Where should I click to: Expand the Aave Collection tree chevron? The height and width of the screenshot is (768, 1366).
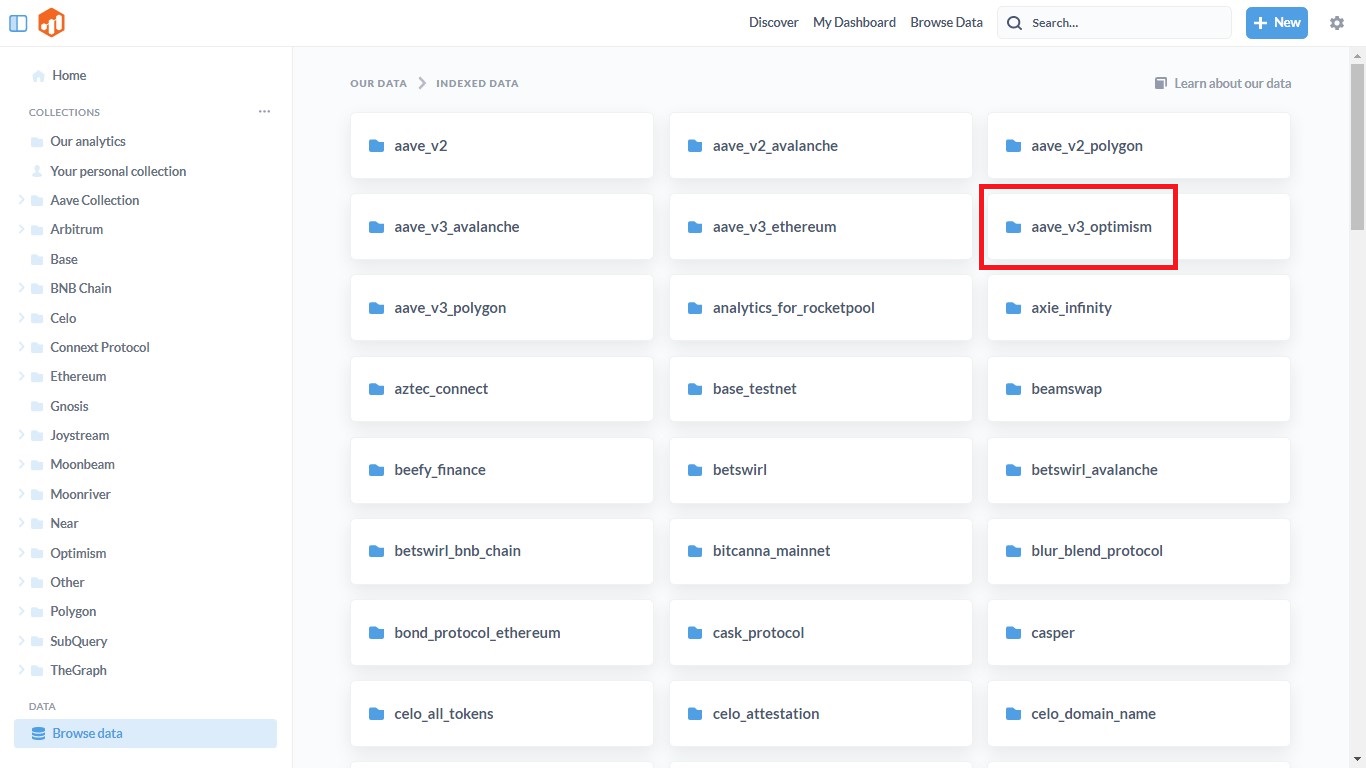click(x=21, y=200)
